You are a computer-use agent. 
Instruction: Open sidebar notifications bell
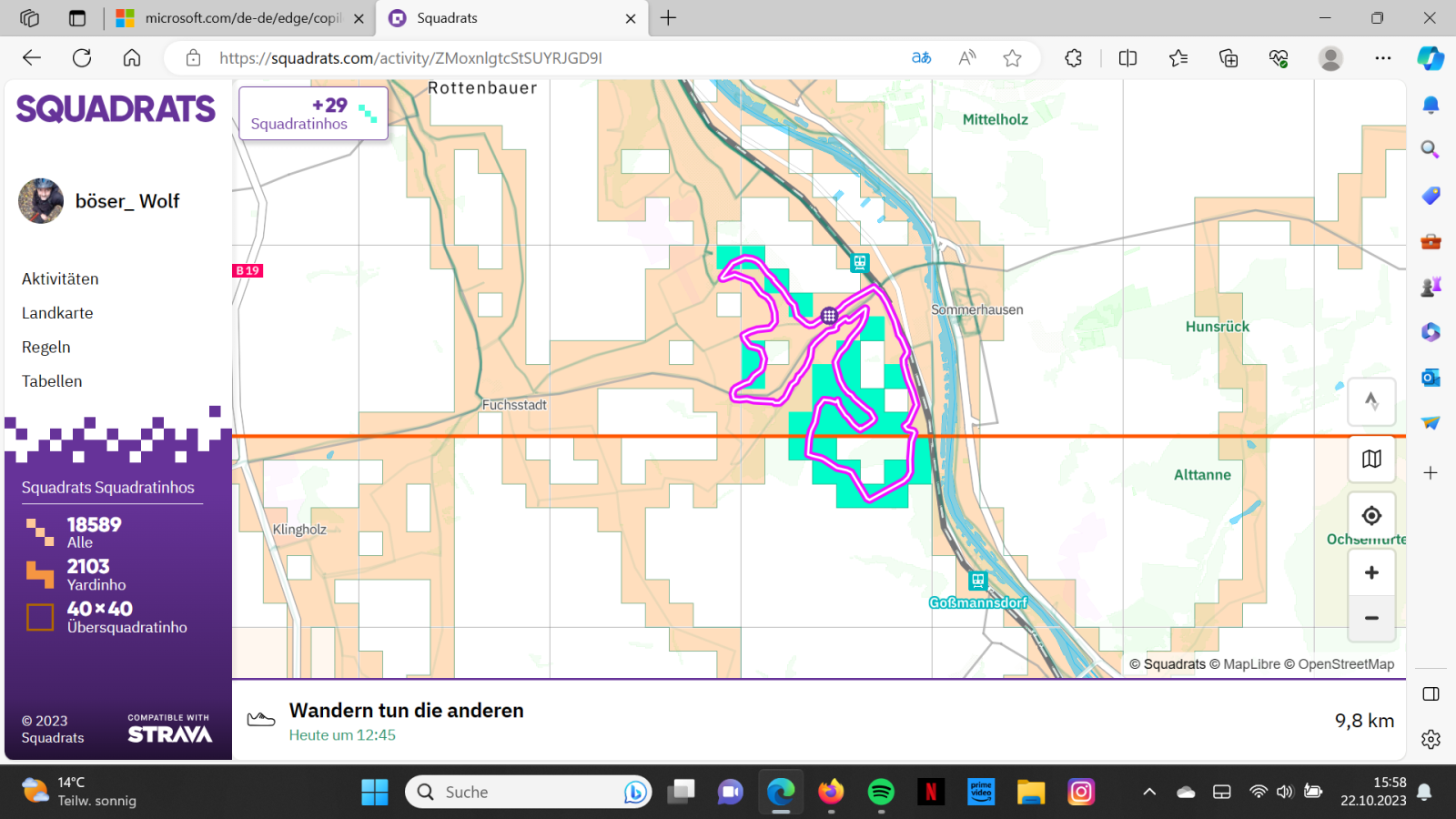pyautogui.click(x=1431, y=105)
